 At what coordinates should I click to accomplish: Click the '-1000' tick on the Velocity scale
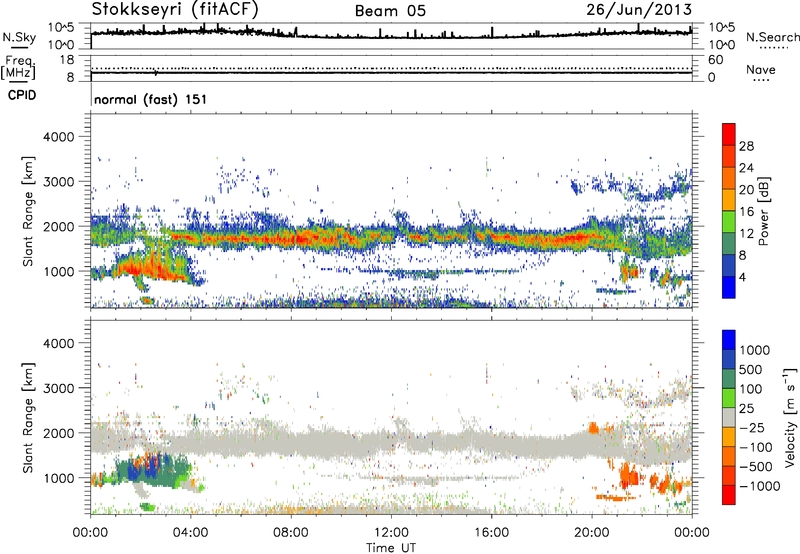tap(759, 486)
